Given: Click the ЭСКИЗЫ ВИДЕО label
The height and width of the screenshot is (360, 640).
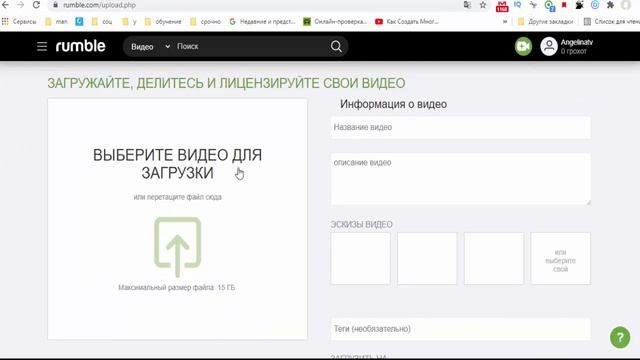Looking at the screenshot, I should point(362,224).
